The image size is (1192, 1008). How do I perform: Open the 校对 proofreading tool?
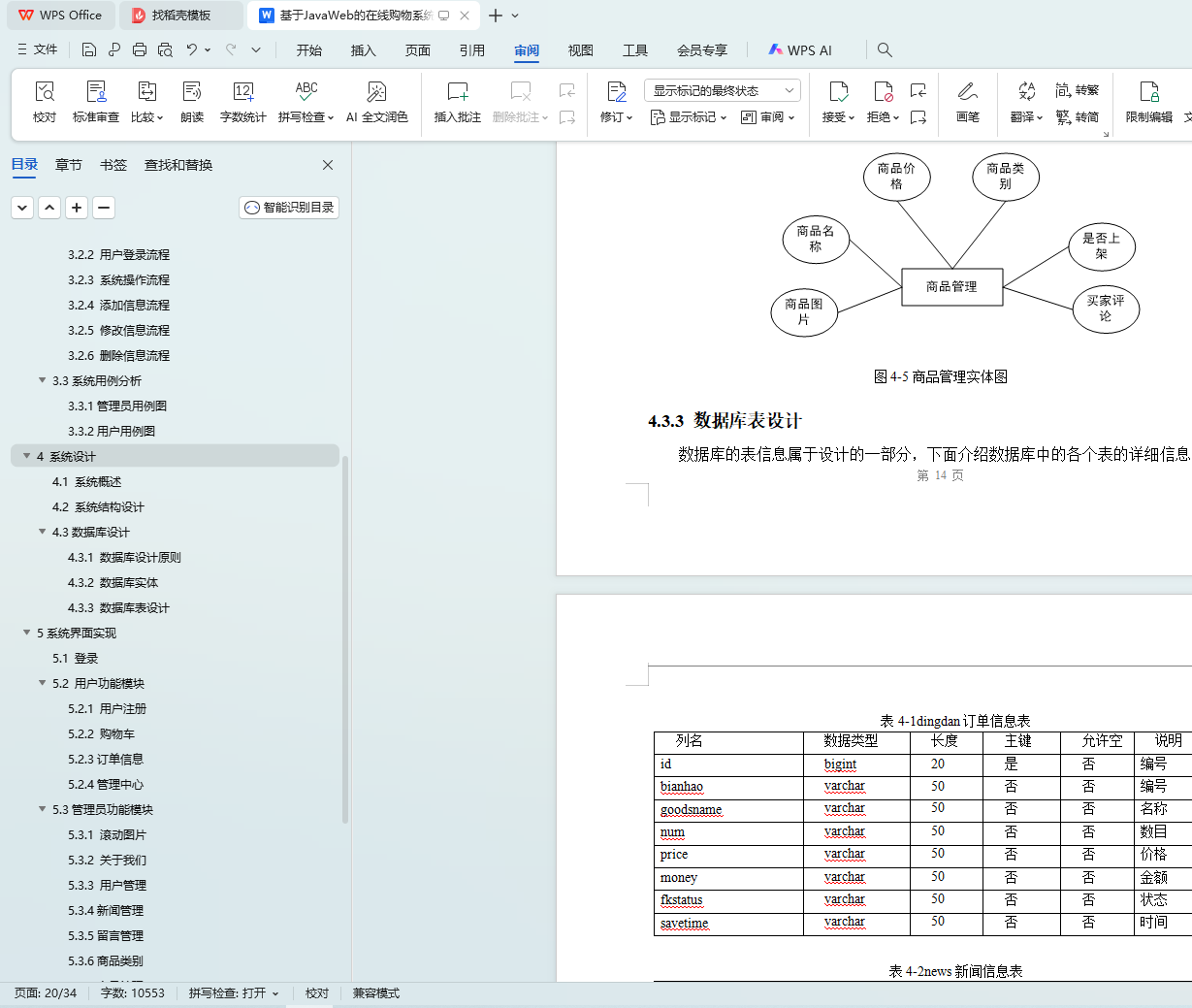pos(45,102)
